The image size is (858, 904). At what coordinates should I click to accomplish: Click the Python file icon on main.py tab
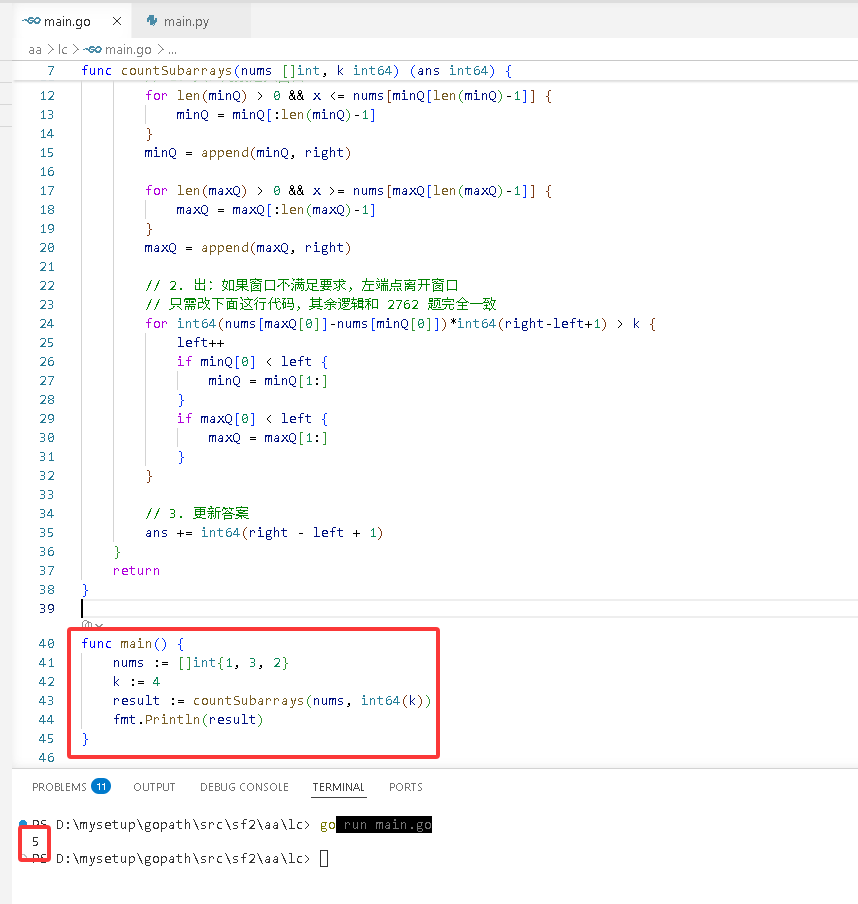pos(152,21)
